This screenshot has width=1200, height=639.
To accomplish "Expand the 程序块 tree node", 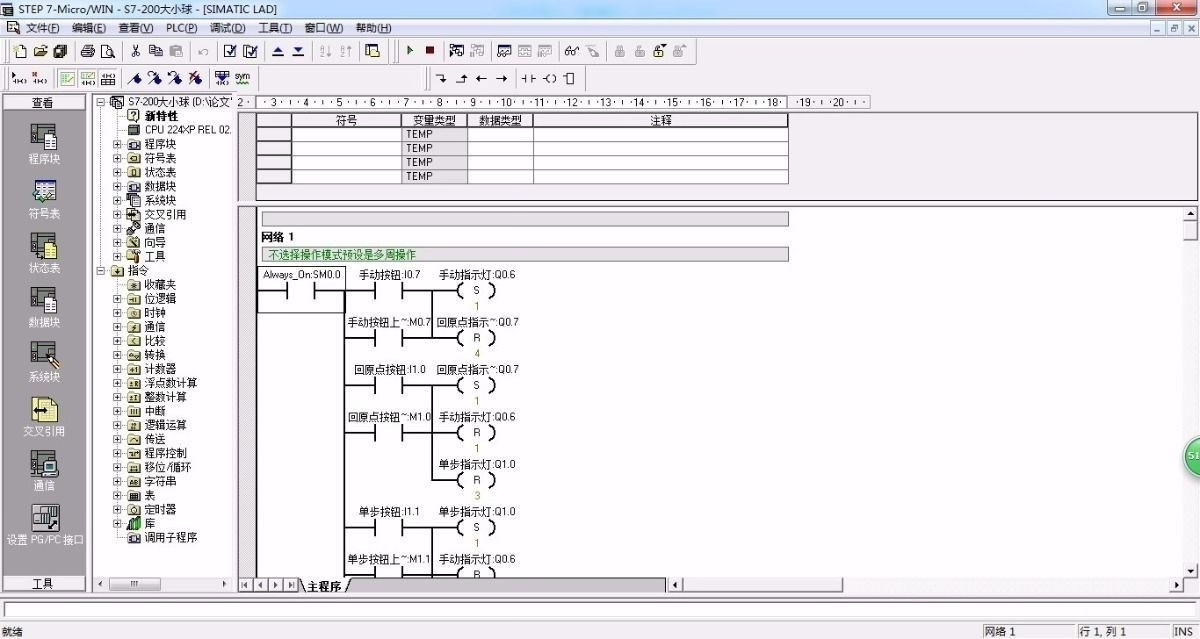I will pyautogui.click(x=116, y=144).
